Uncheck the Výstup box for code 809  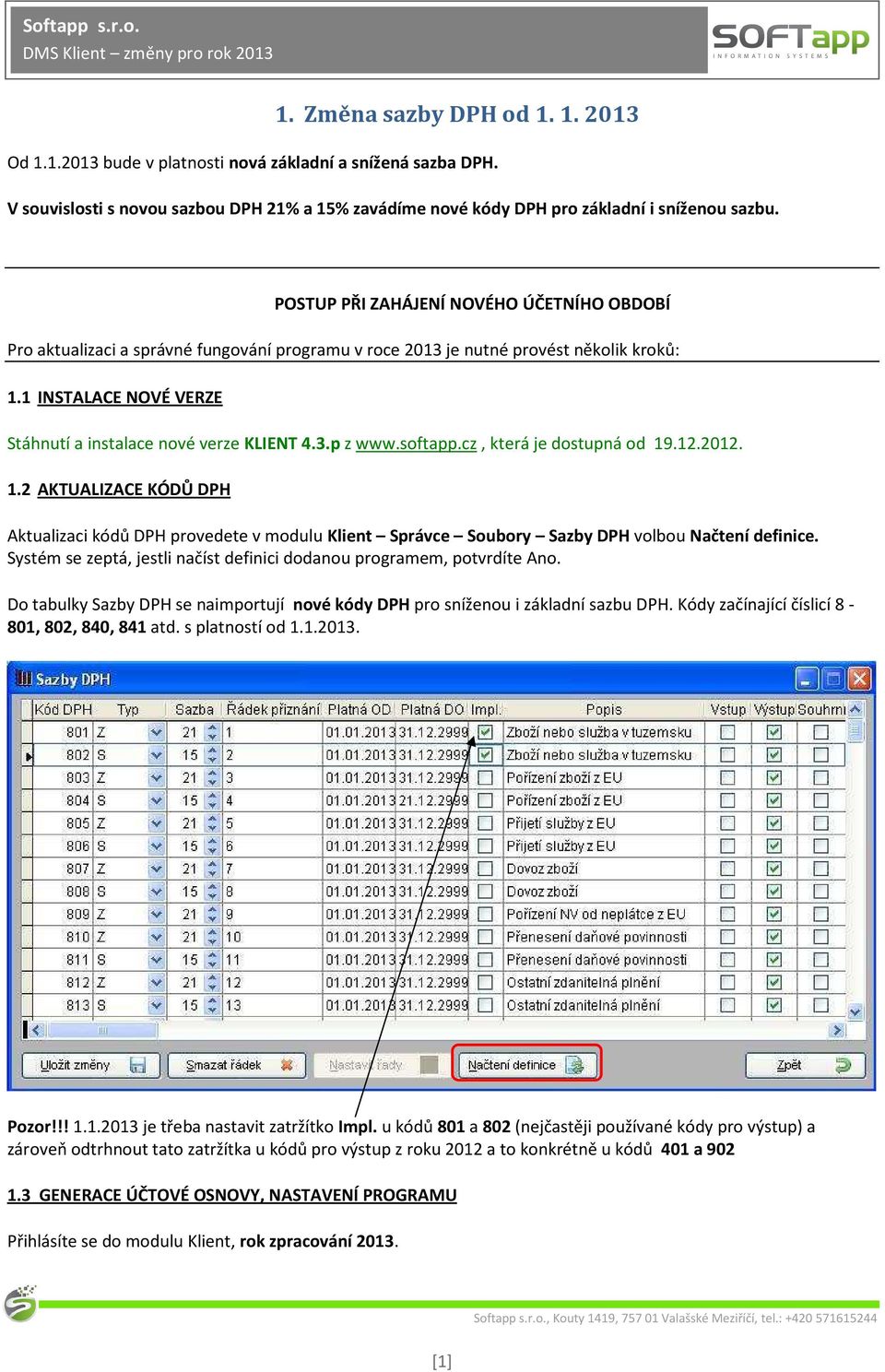(x=774, y=914)
